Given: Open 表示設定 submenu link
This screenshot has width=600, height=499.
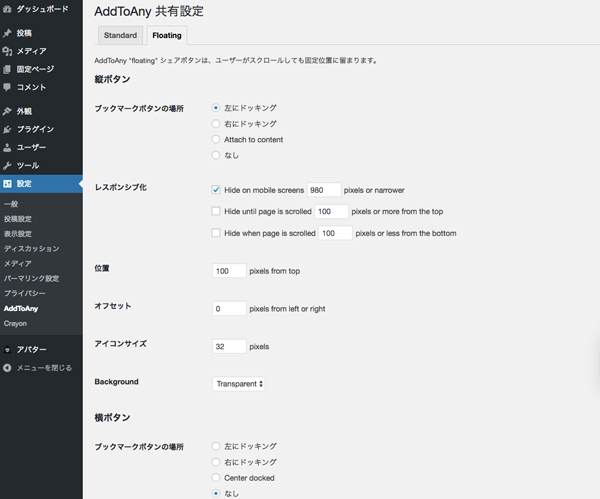Looking at the screenshot, I should pyautogui.click(x=18, y=234).
